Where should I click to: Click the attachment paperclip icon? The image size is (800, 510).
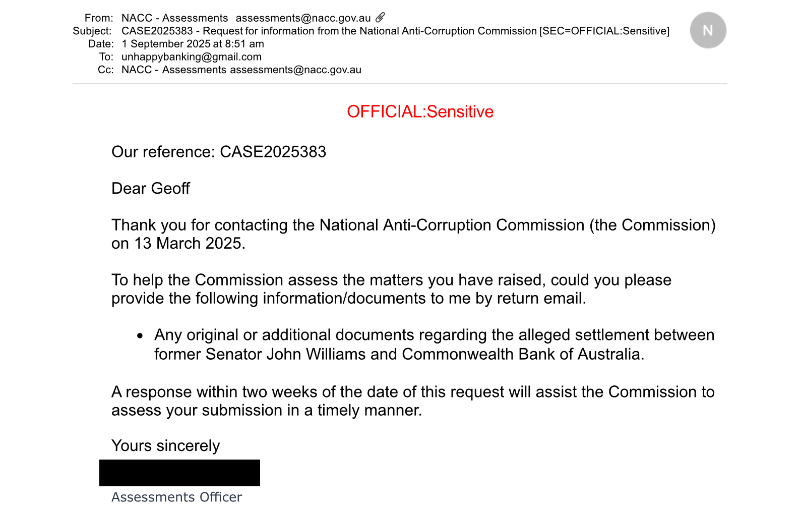(380, 18)
